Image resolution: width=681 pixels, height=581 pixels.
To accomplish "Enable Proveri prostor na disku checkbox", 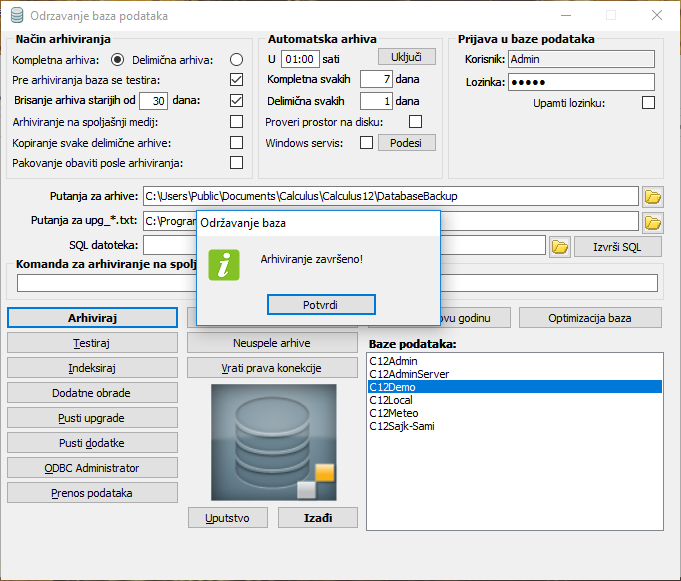I will [x=416, y=122].
